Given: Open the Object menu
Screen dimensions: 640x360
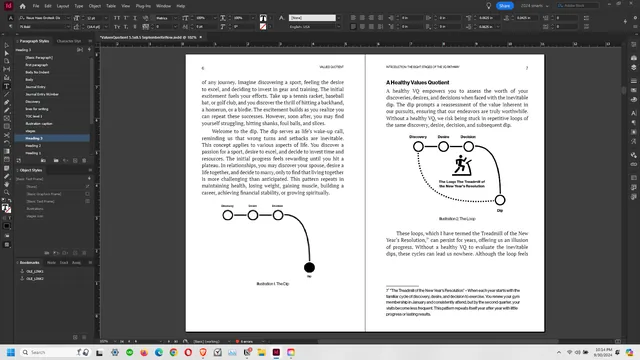Looking at the screenshot, I should tap(95, 6).
